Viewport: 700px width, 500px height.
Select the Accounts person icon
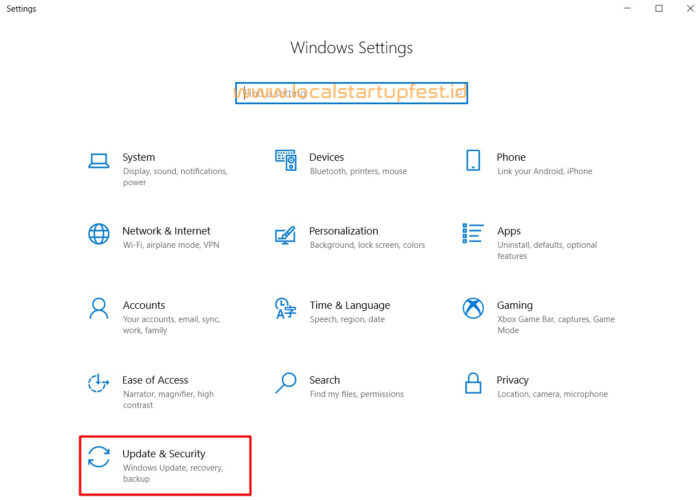tap(99, 308)
